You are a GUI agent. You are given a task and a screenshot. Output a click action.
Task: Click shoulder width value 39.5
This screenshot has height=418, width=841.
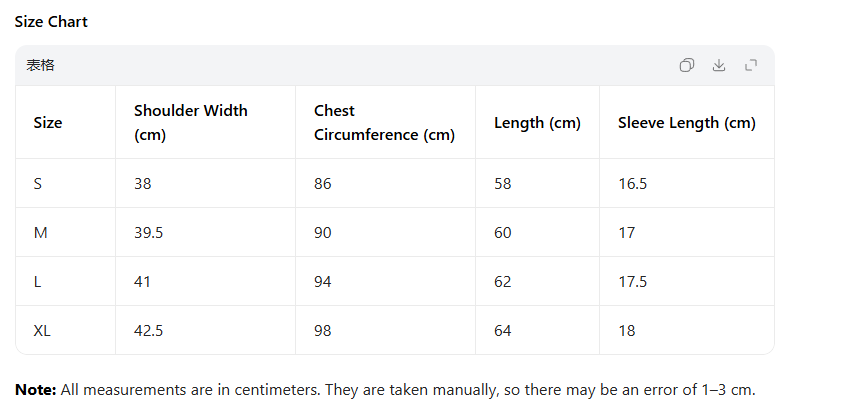point(149,233)
